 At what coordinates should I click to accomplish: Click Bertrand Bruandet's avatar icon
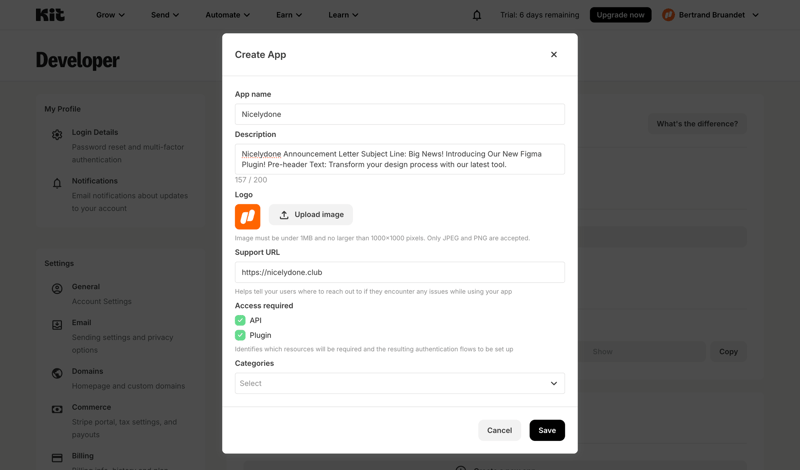point(668,15)
